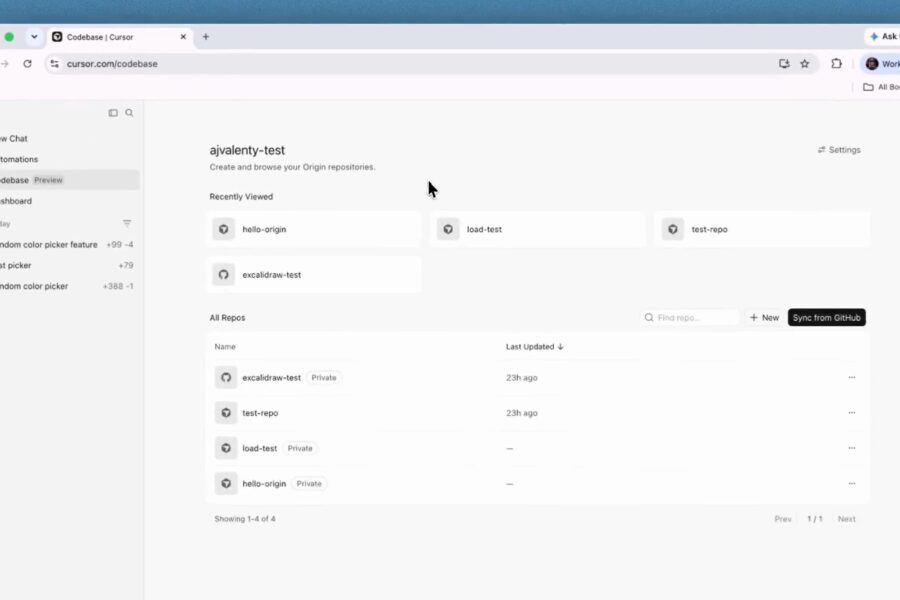Open the codebase Settings
Viewport: 900px width, 600px height.
(839, 150)
